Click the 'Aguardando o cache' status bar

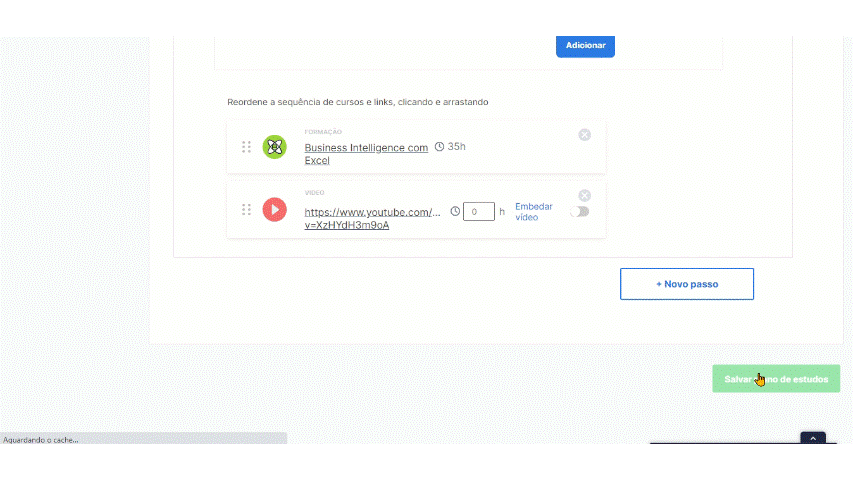pos(142,439)
